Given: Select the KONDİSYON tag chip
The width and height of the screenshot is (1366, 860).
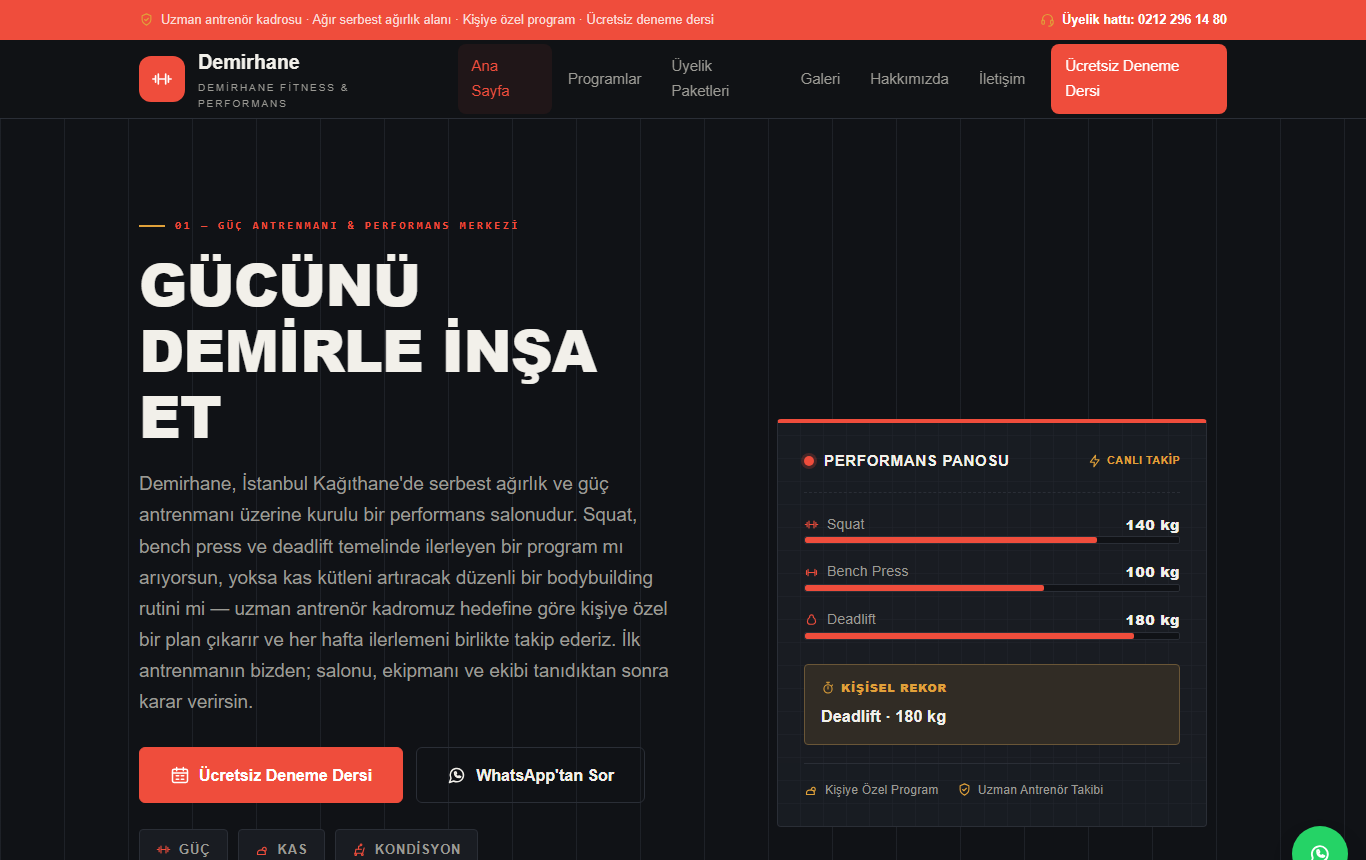Looking at the screenshot, I should (406, 848).
